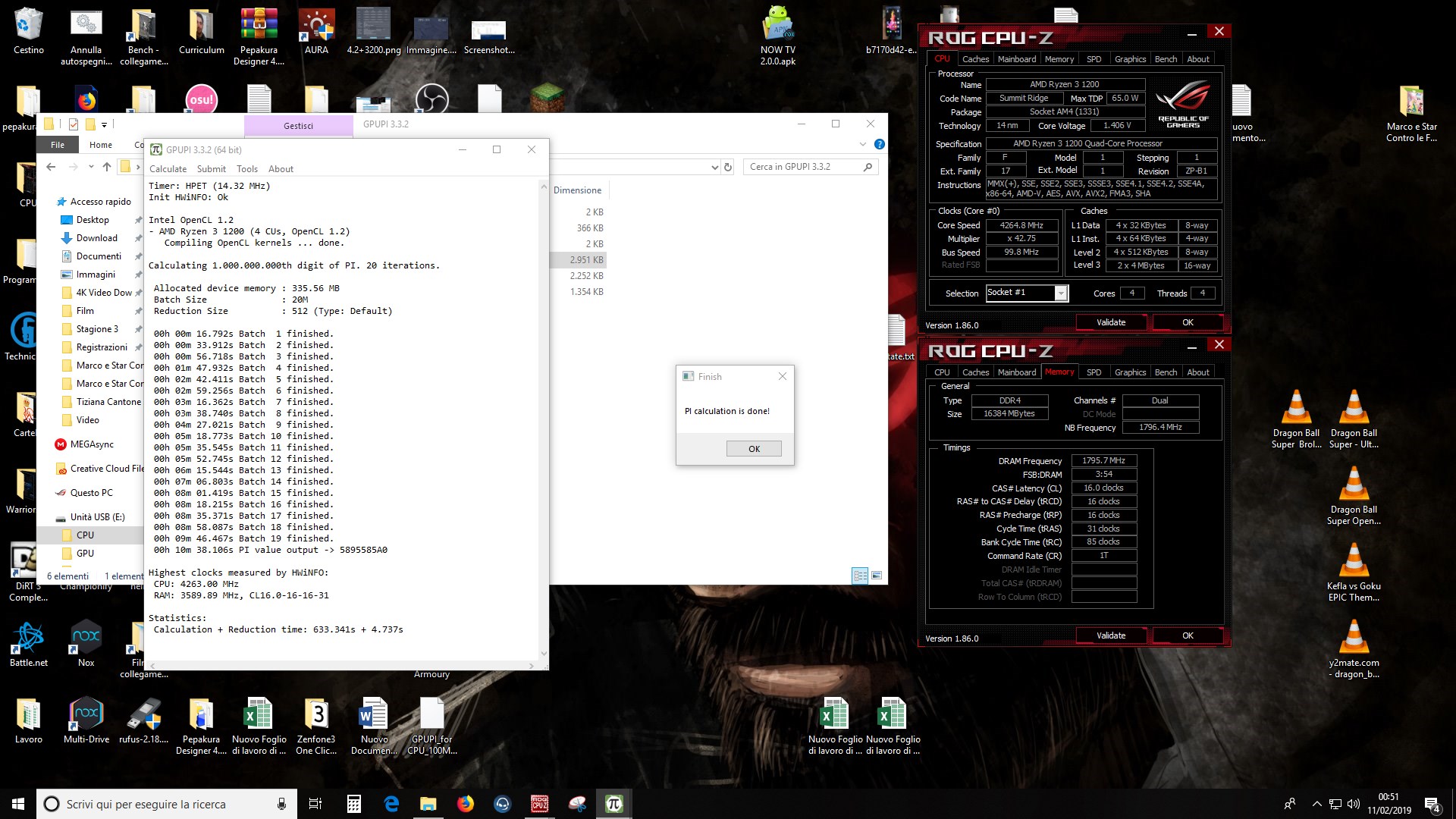Click the Dimensione column header
The image size is (1456, 819).
click(x=577, y=190)
